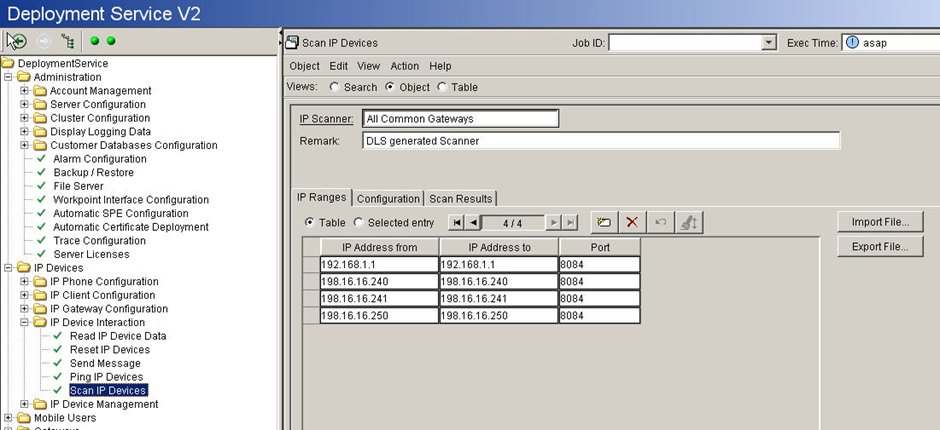Select the Selected entry radio button

[358, 222]
